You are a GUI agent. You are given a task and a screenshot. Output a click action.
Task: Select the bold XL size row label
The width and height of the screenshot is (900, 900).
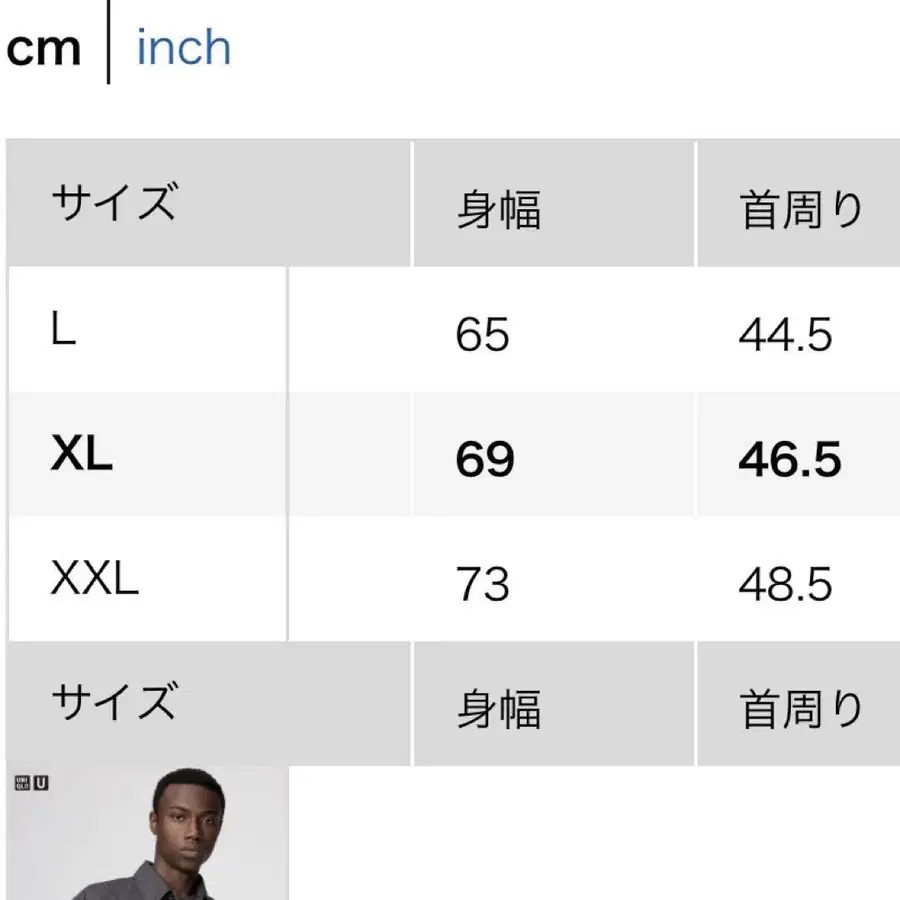click(x=81, y=457)
